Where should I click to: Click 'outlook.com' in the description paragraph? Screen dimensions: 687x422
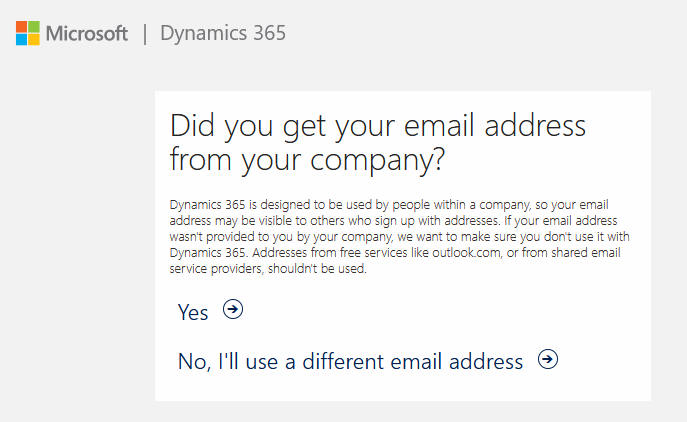tap(466, 253)
